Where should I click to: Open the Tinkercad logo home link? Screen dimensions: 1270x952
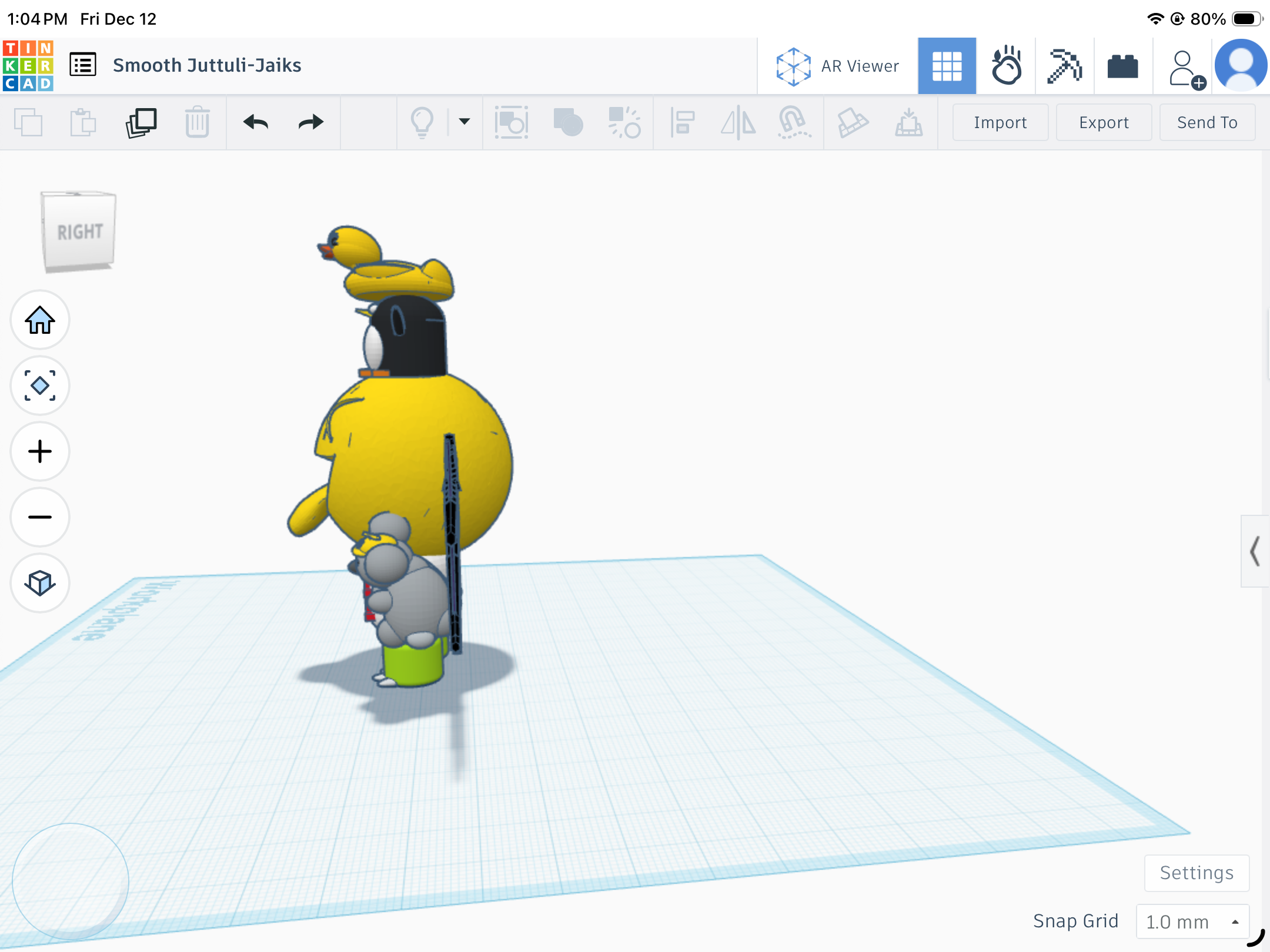pos(28,65)
